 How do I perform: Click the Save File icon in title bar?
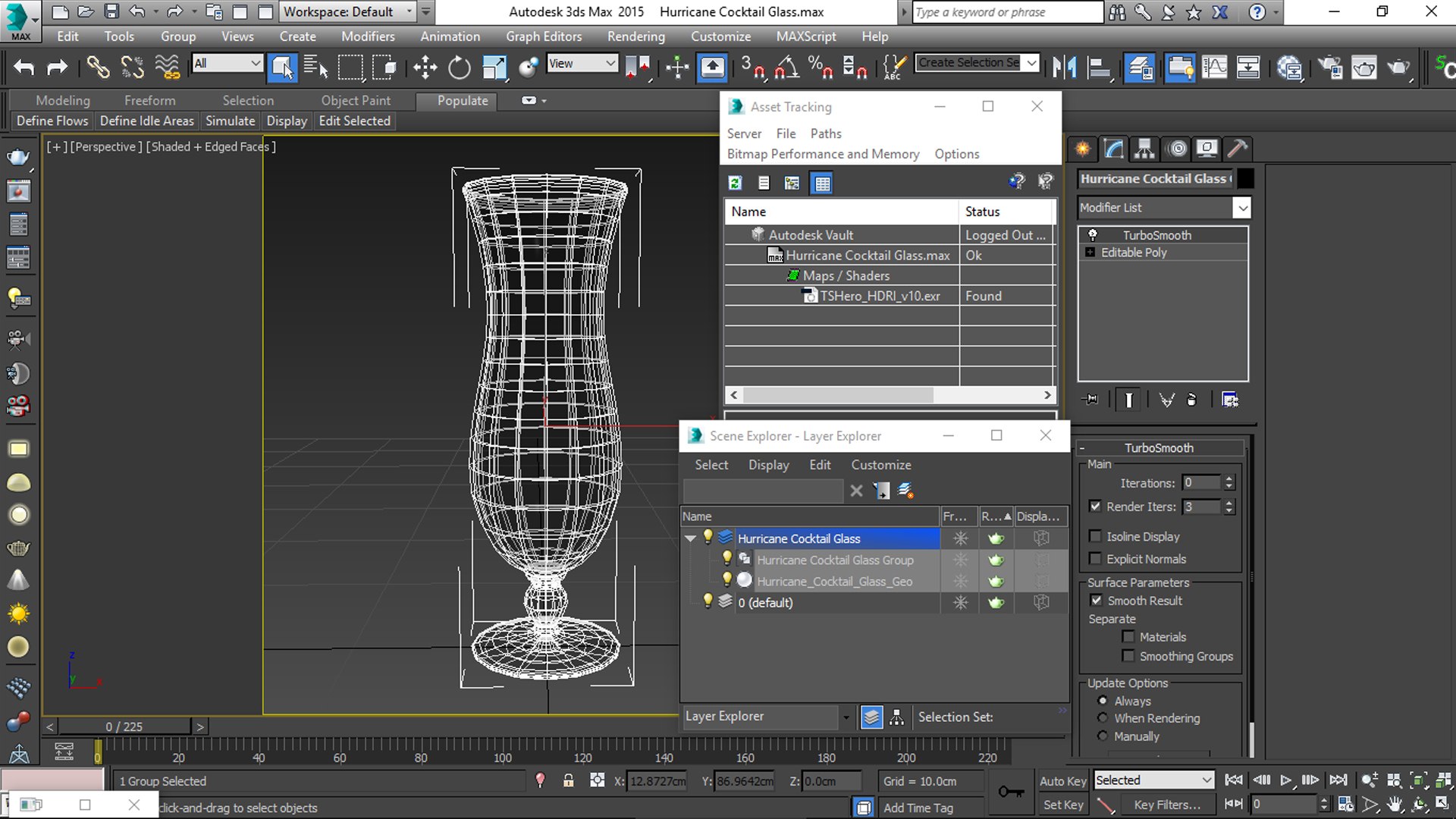pos(111,11)
